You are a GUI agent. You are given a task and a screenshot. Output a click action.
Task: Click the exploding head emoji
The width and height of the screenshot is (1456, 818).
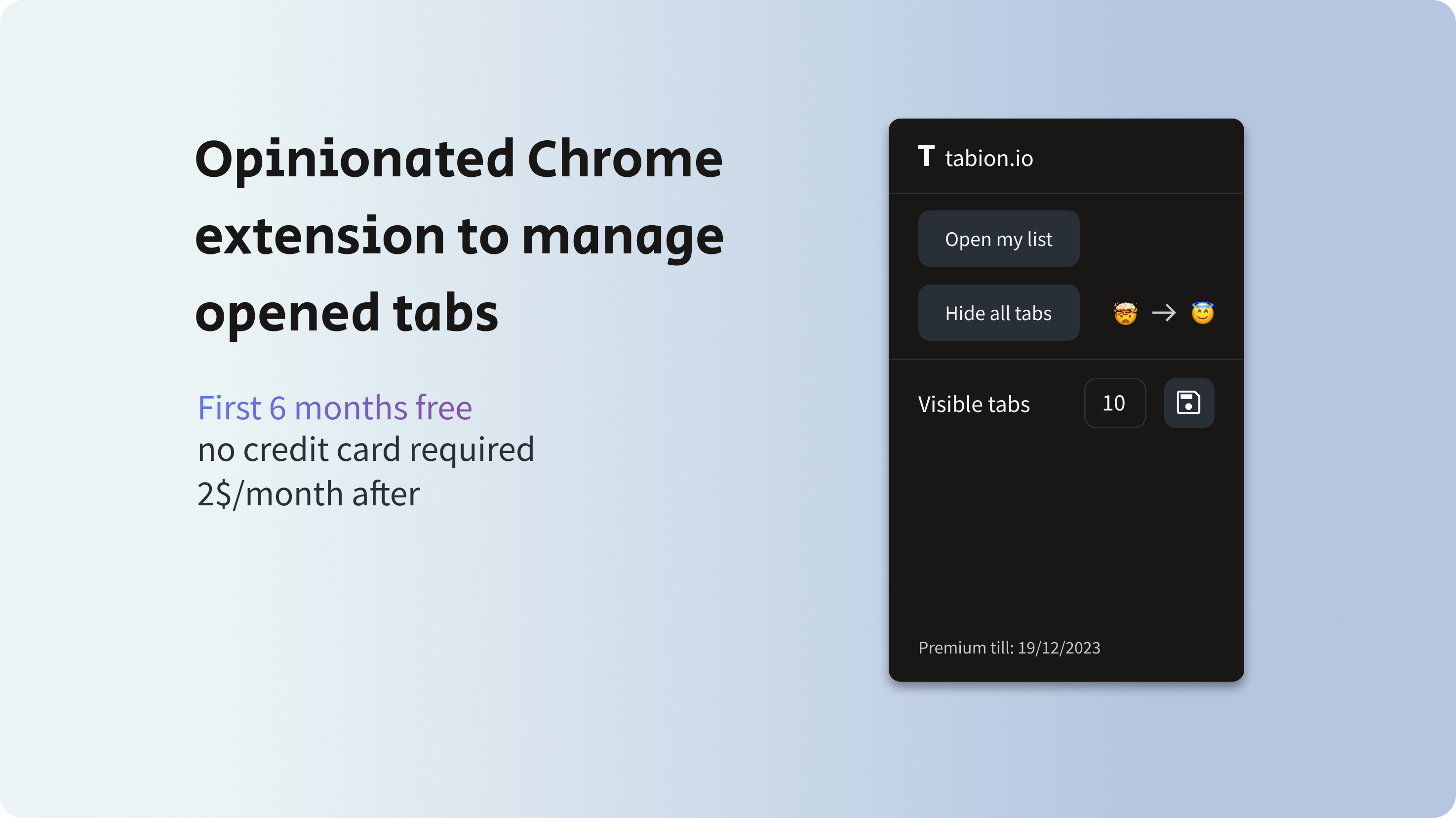1125,313
